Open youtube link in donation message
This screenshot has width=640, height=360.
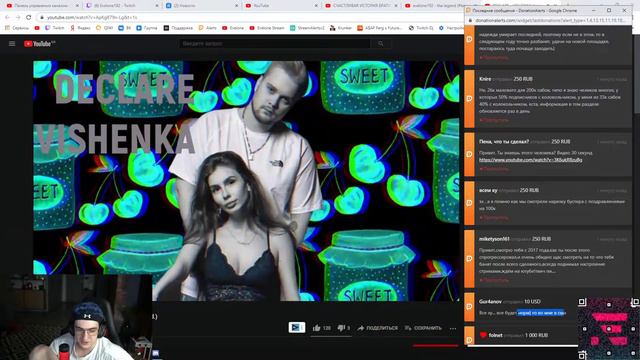[x=531, y=160]
